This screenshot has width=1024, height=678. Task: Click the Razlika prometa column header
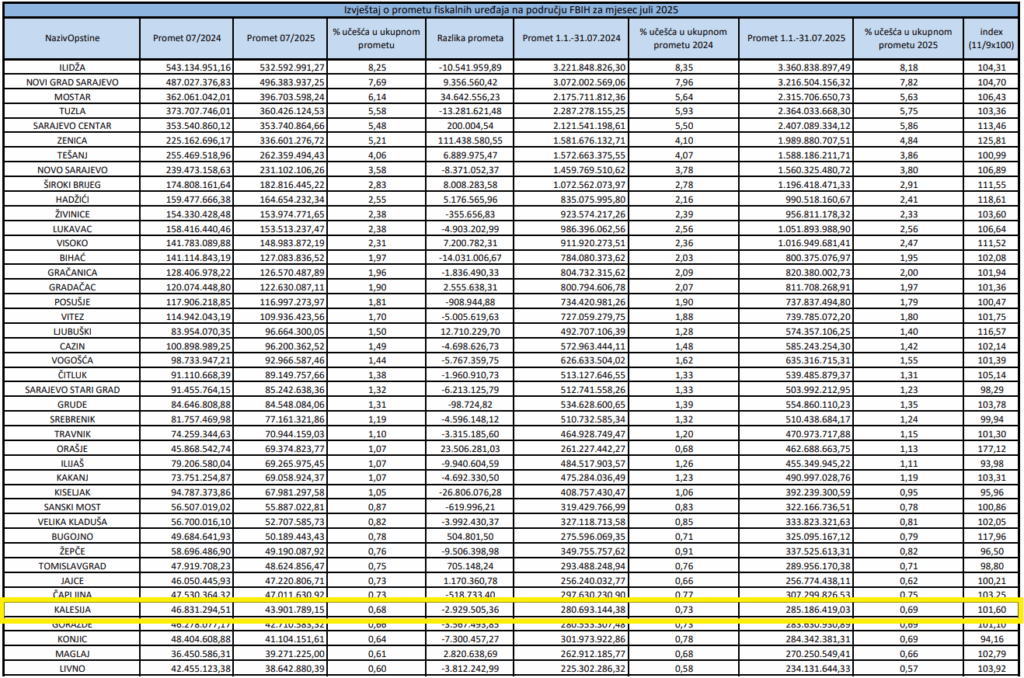(468, 37)
